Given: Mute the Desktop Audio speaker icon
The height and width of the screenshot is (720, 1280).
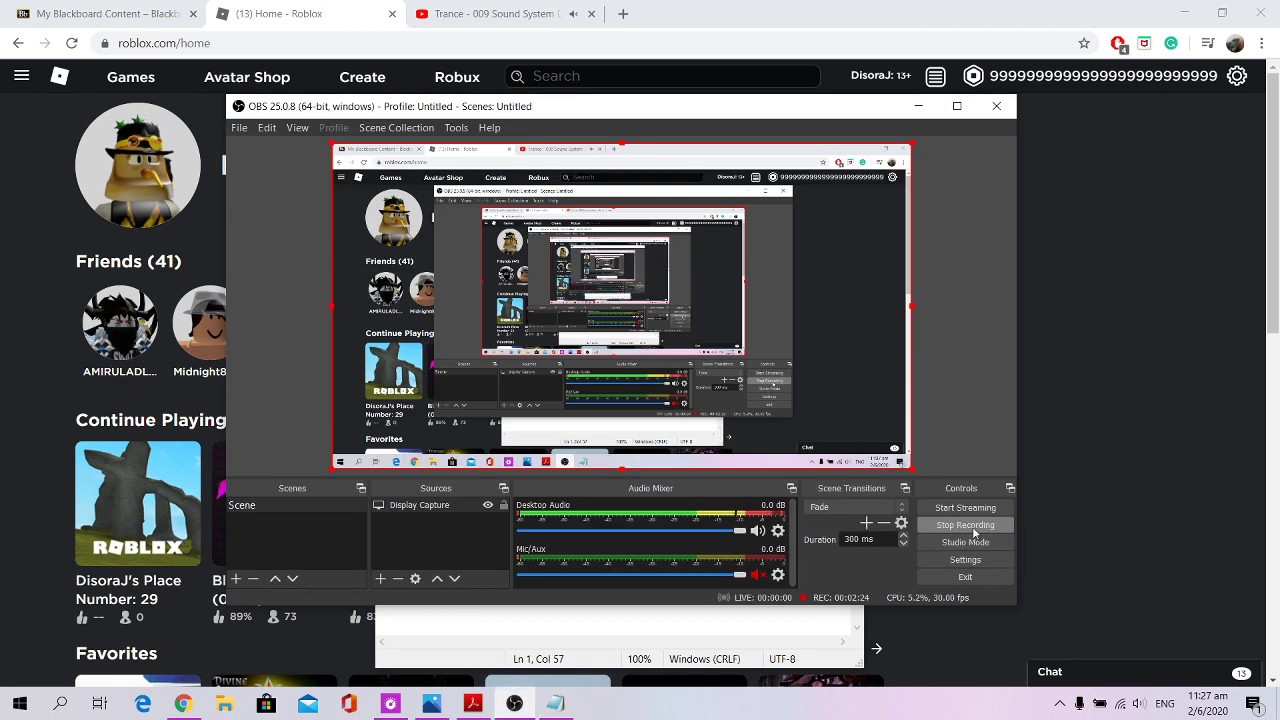Looking at the screenshot, I should (757, 531).
